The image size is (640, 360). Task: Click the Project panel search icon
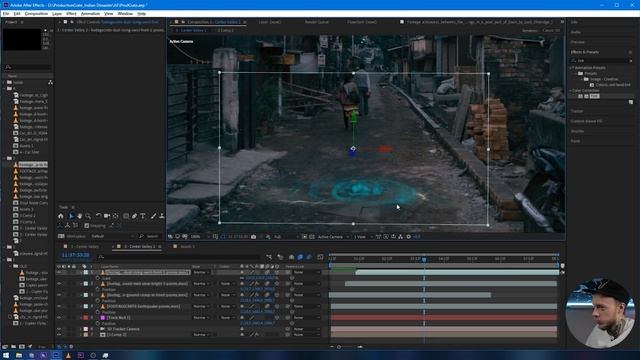coord(8,67)
